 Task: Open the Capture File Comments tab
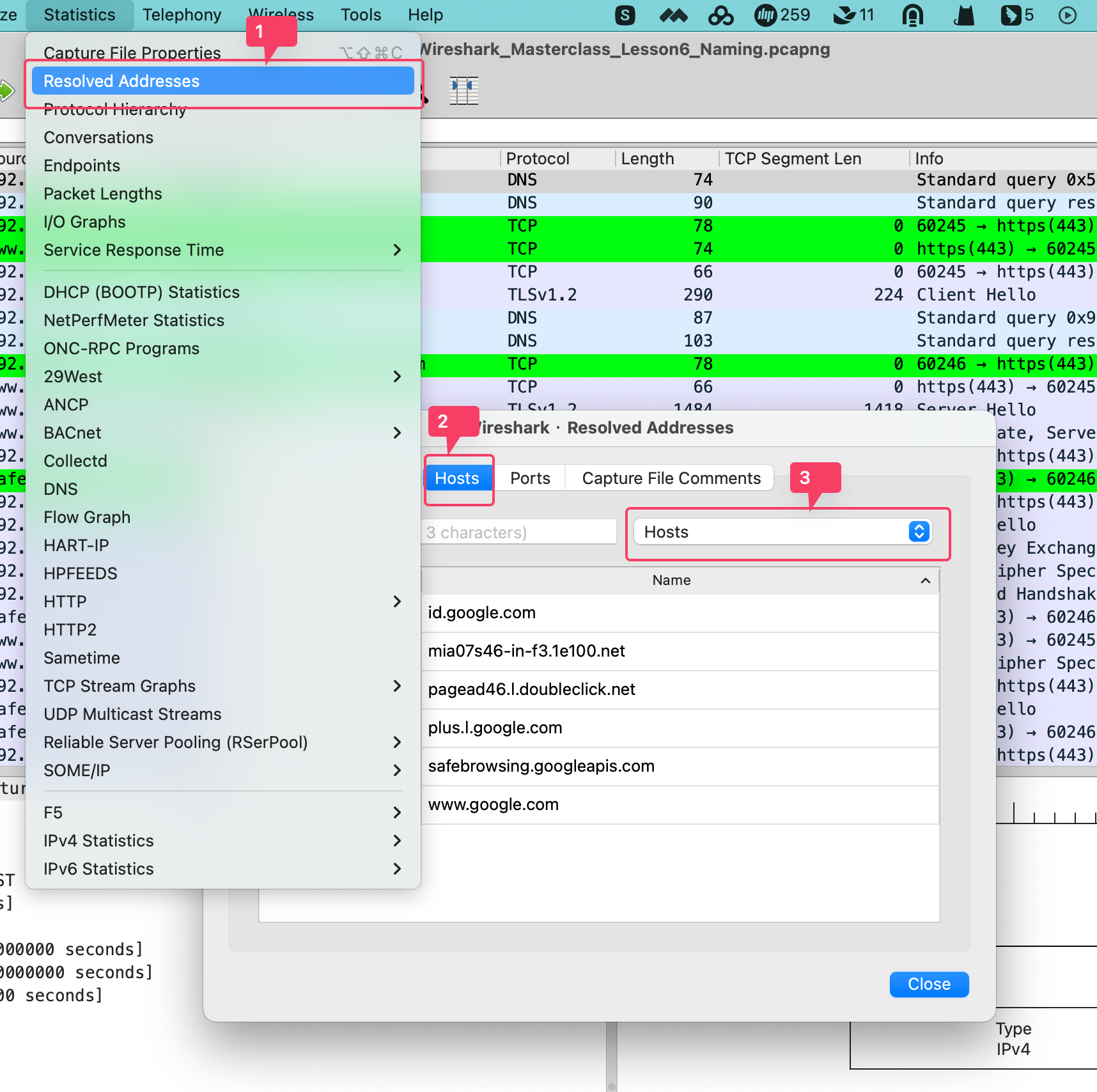pos(669,478)
